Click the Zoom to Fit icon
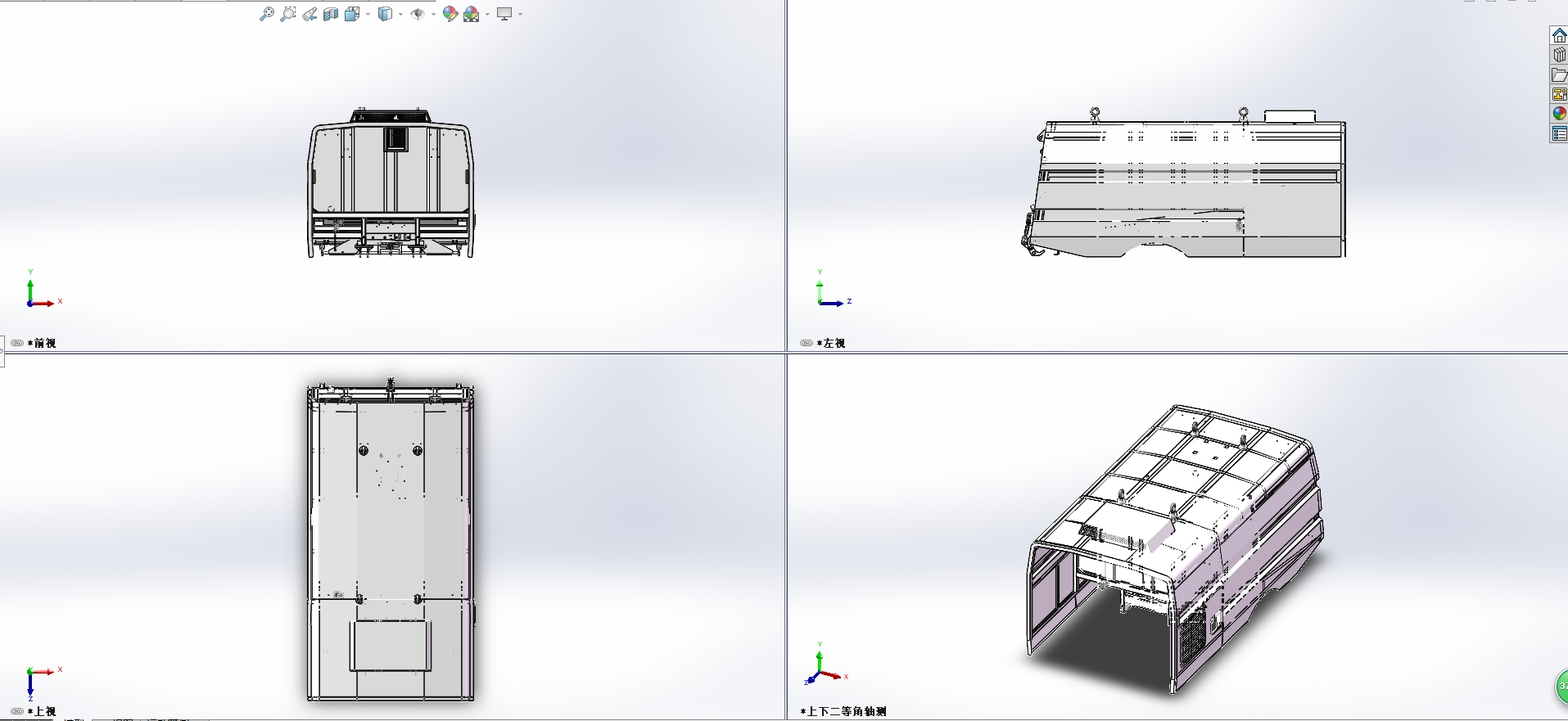 [x=266, y=14]
